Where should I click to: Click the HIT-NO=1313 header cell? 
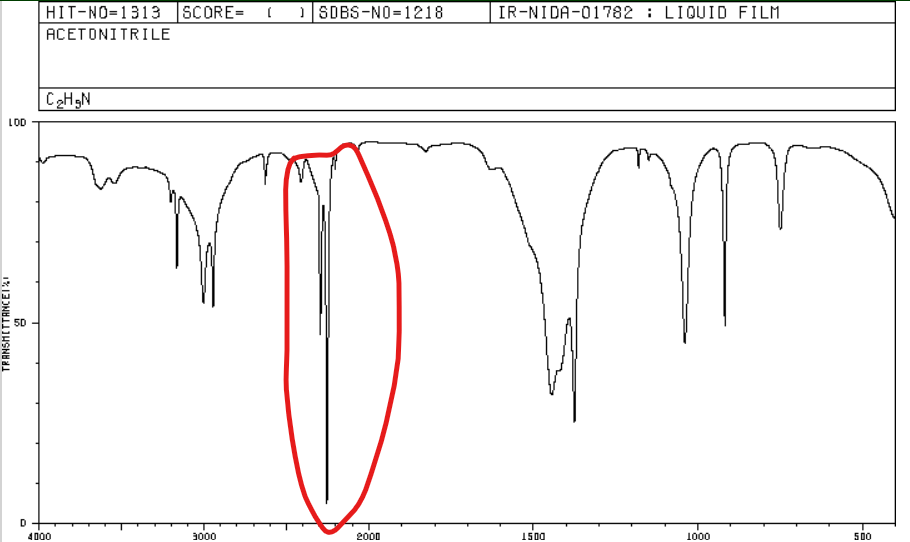(103, 13)
